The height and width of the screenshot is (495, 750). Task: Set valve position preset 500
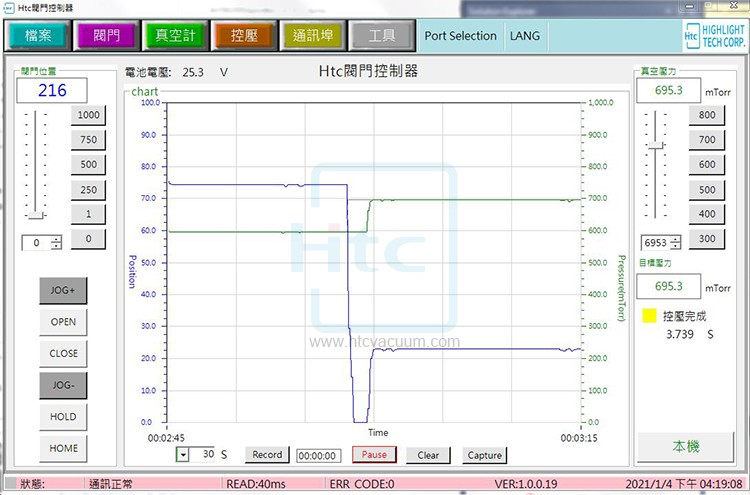(x=88, y=165)
